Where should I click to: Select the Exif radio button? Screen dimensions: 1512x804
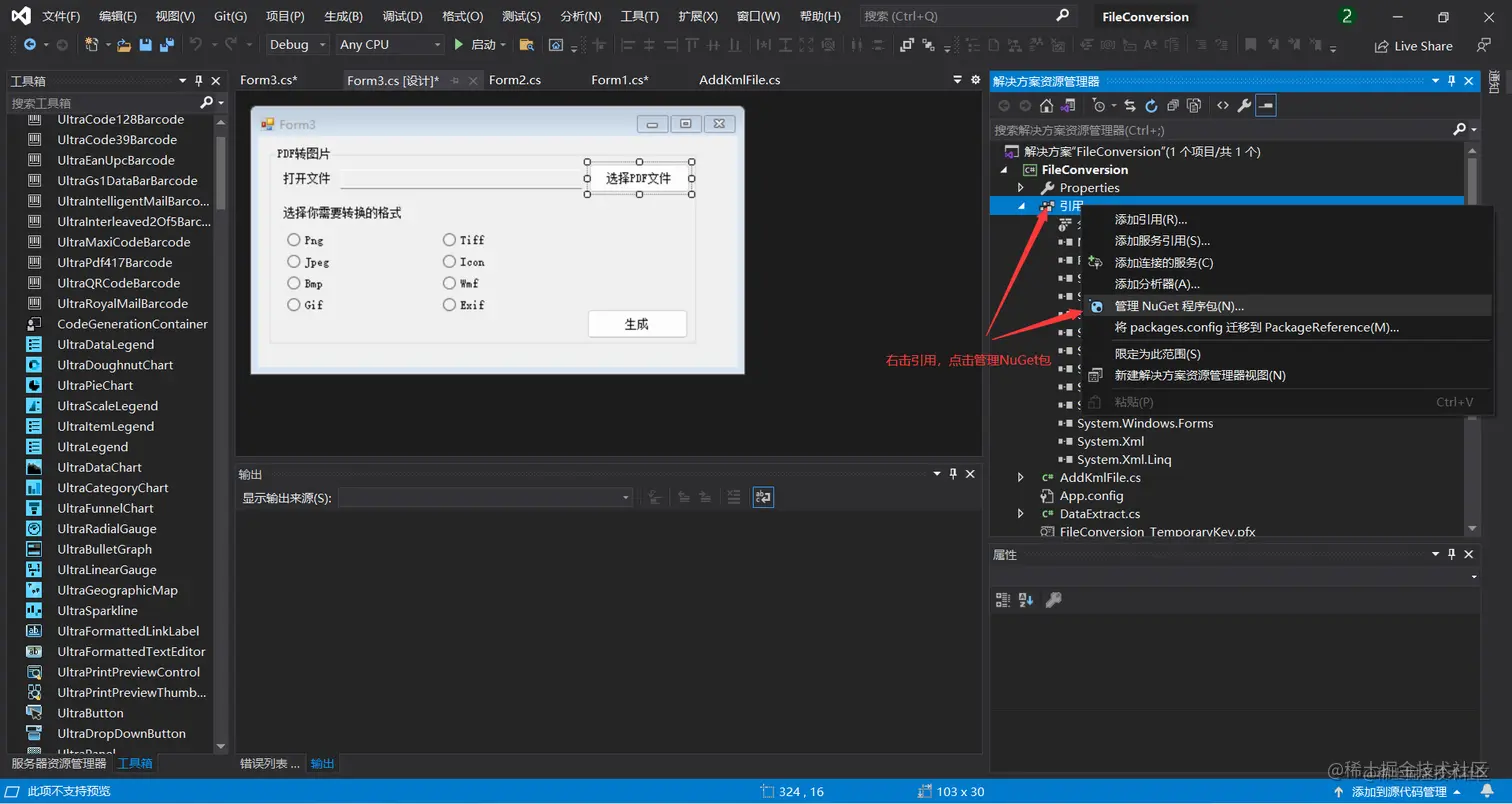[450, 305]
